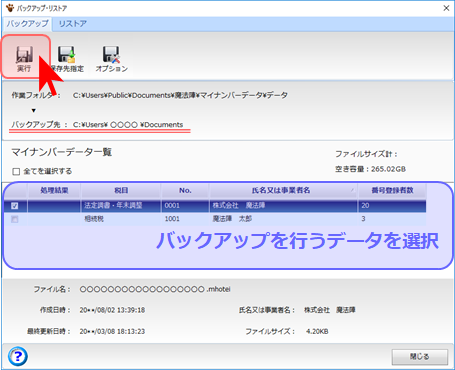Screen dimensions: 455x370
Task: Click the registered count 20 cell
Action: [x=392, y=206]
